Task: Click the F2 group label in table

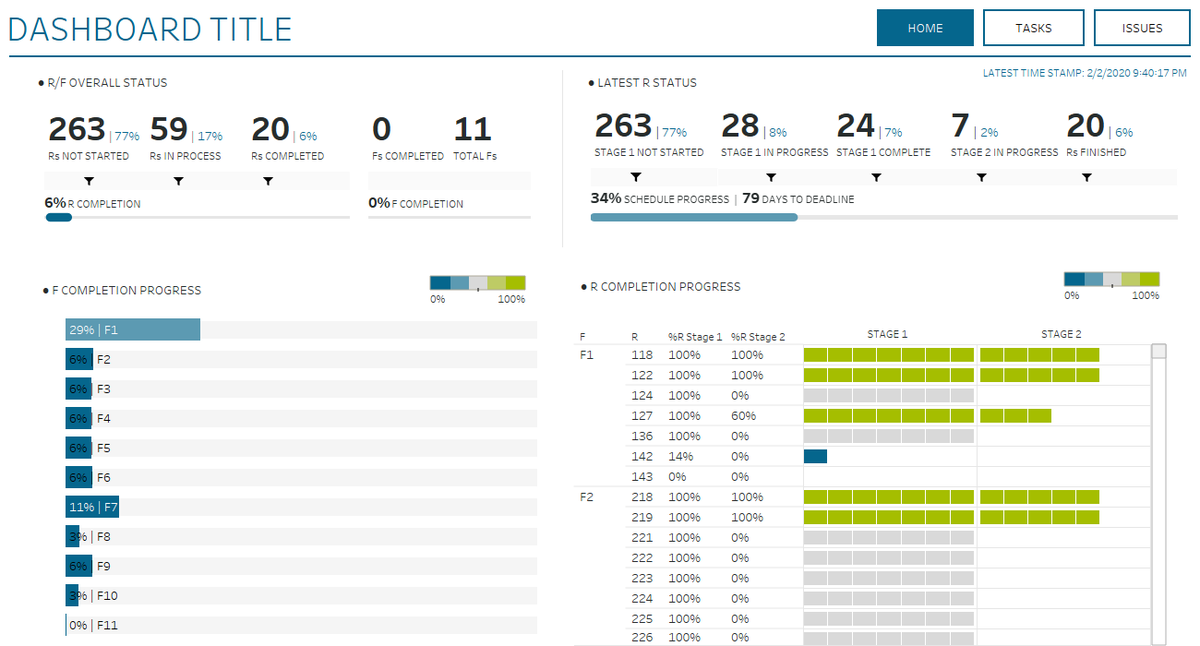Action: tap(587, 497)
